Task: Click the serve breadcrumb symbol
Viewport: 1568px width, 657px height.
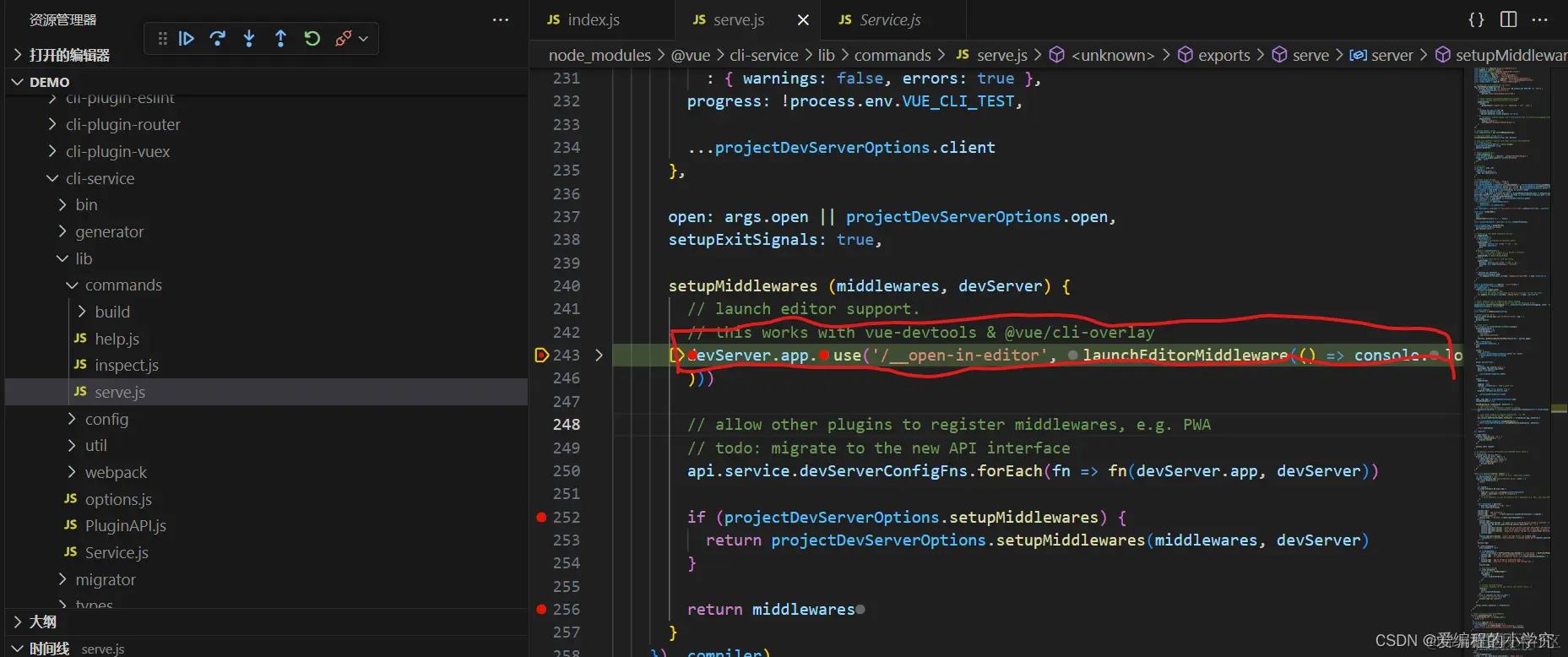Action: pos(1310,55)
